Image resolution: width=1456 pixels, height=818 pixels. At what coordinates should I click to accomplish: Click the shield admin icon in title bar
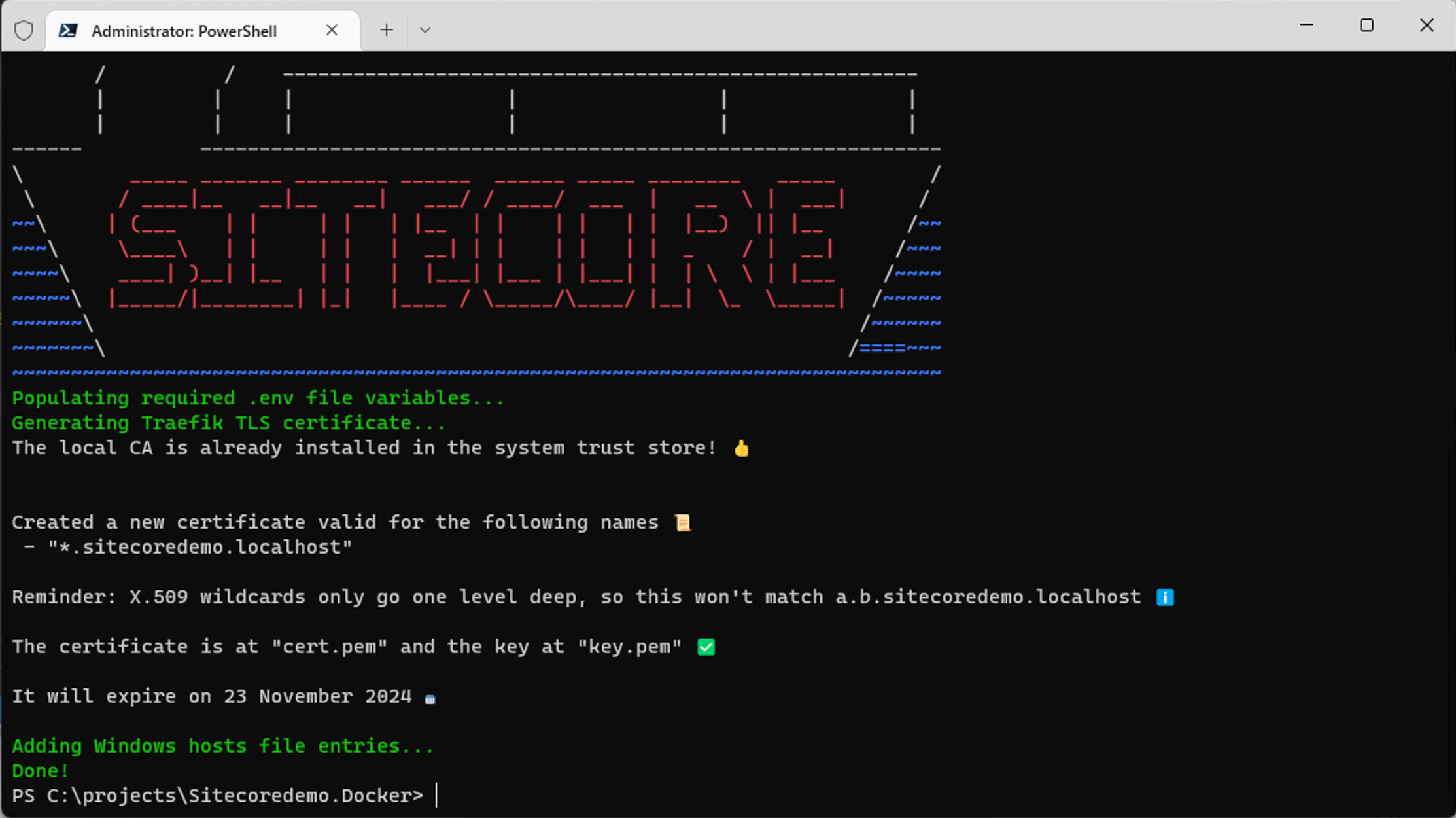(24, 30)
